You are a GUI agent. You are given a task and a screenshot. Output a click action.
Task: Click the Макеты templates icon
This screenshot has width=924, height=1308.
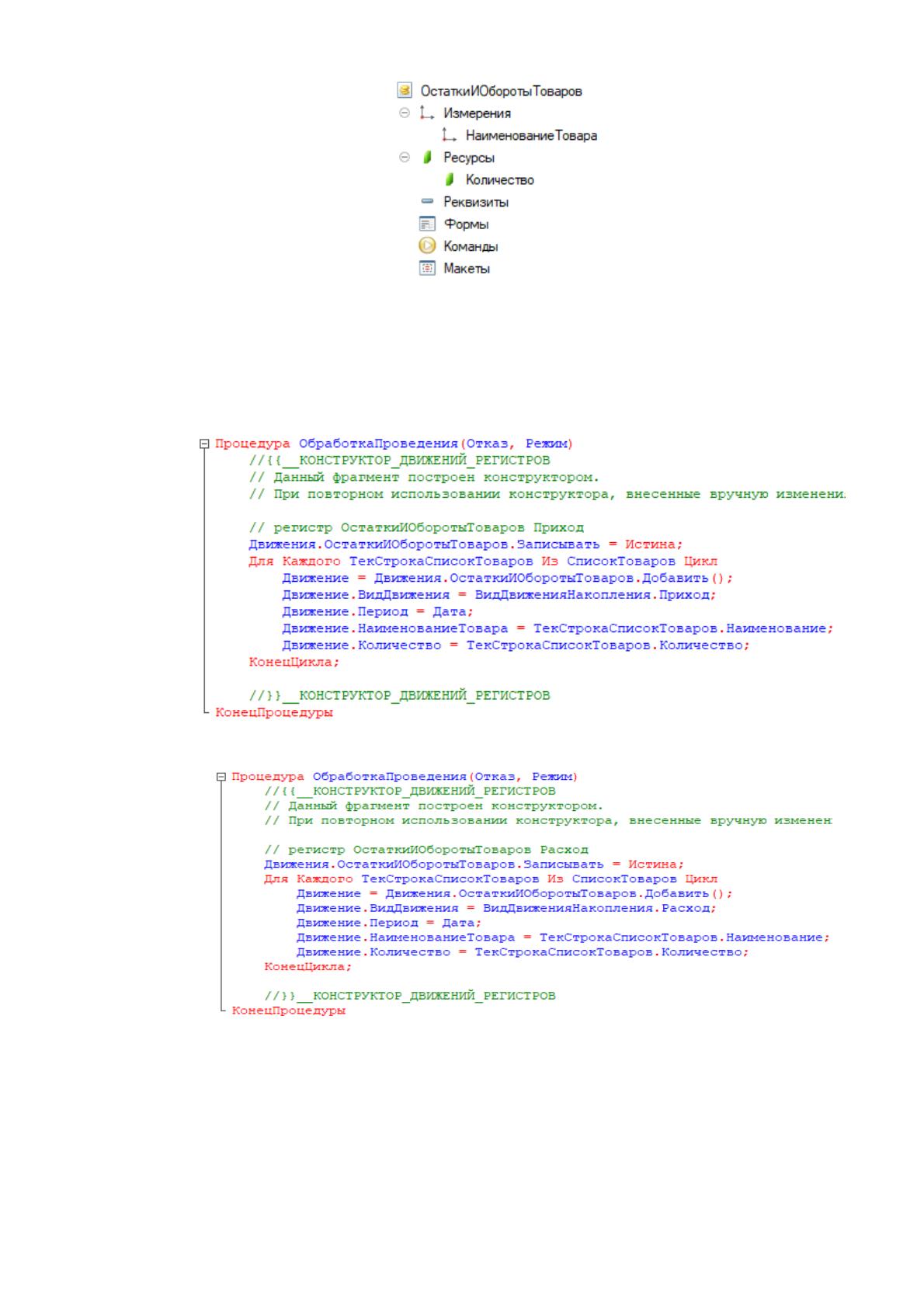click(426, 269)
